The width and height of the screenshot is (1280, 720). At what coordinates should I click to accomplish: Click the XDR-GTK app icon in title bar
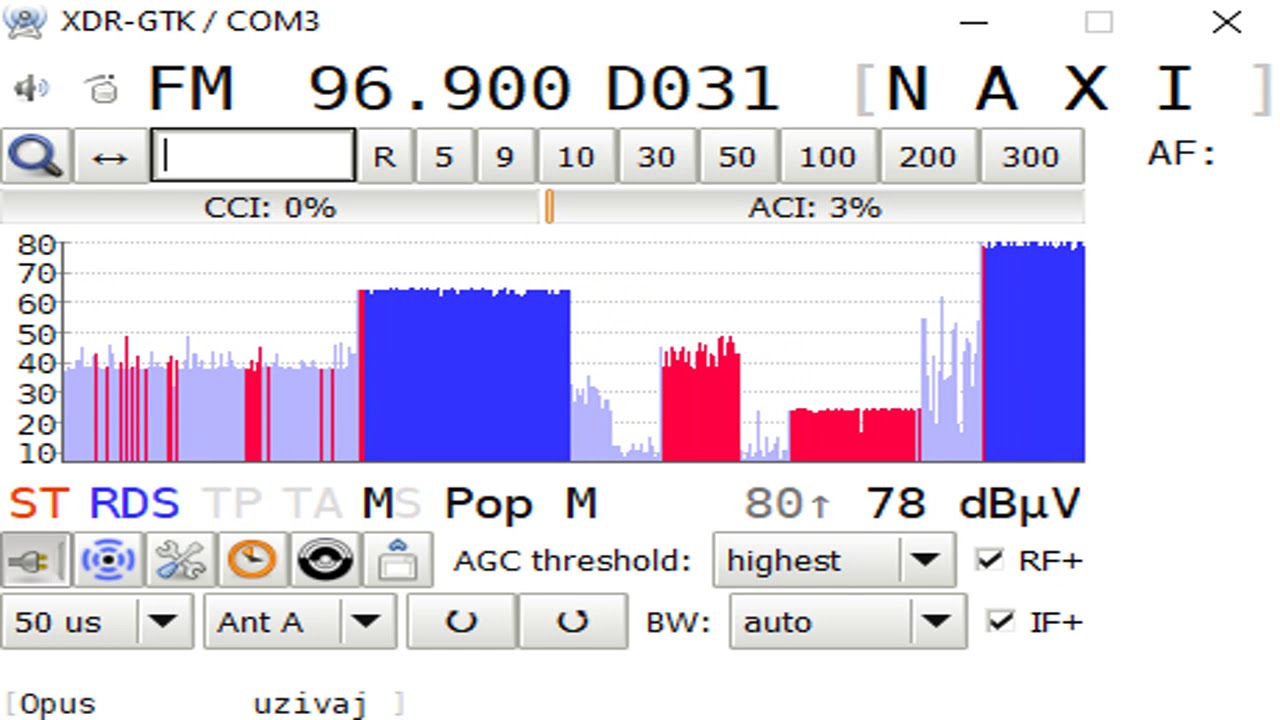pyautogui.click(x=25, y=21)
